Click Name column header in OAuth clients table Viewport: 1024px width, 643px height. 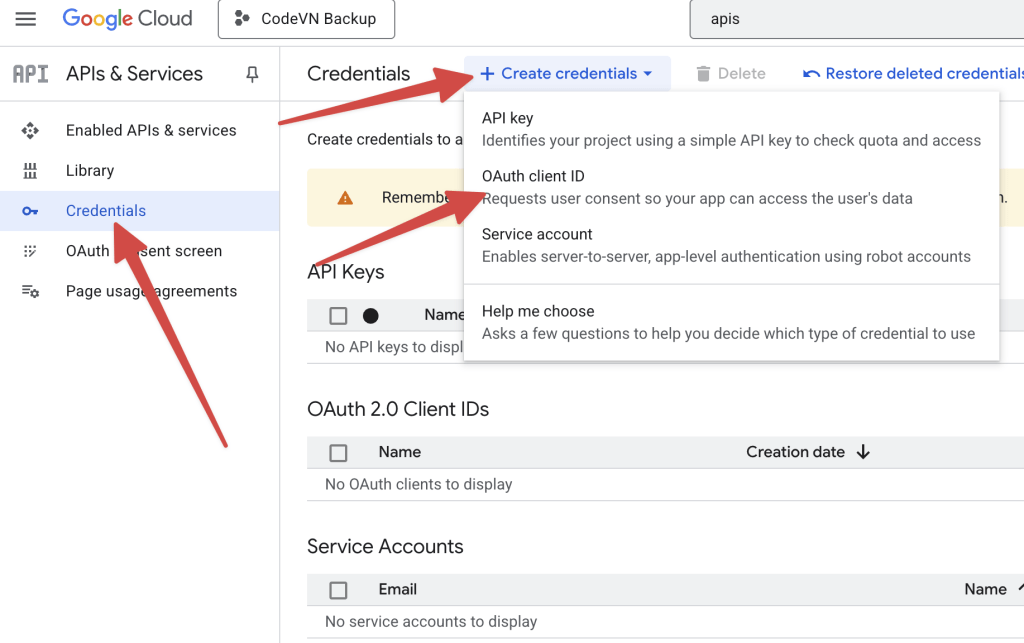[x=400, y=452]
